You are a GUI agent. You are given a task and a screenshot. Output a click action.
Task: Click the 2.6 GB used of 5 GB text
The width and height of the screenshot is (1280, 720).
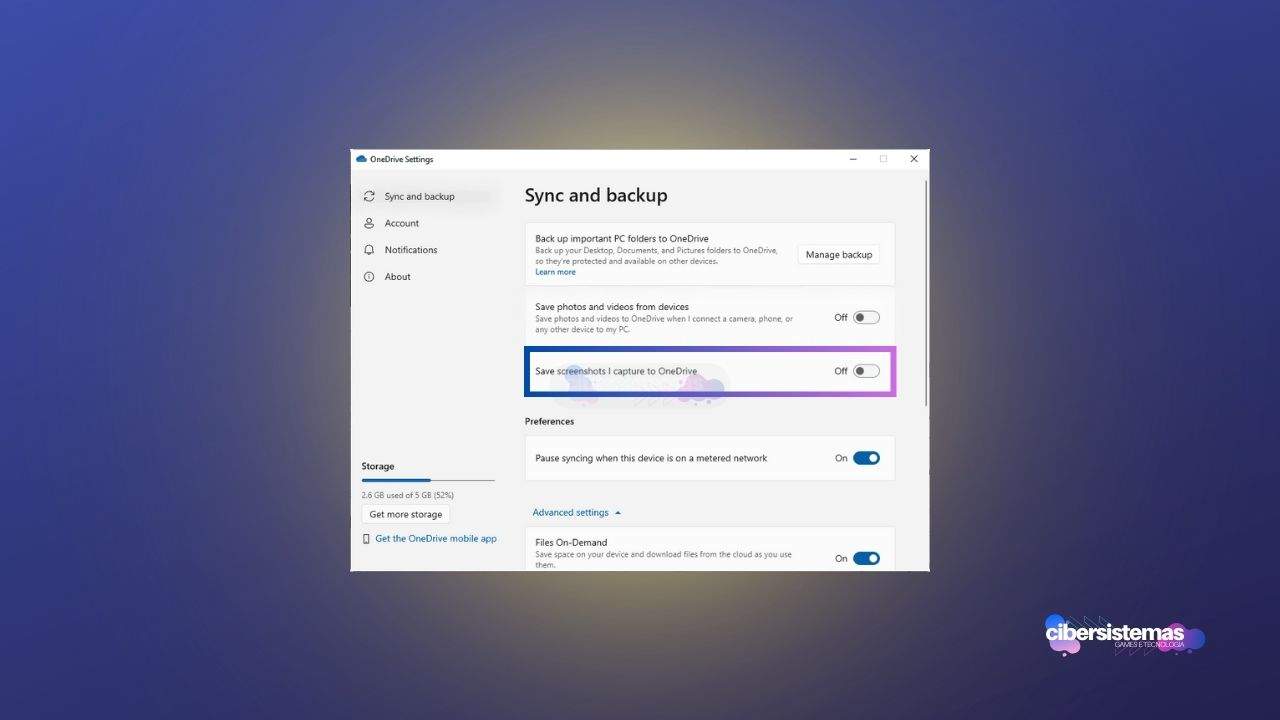point(407,495)
